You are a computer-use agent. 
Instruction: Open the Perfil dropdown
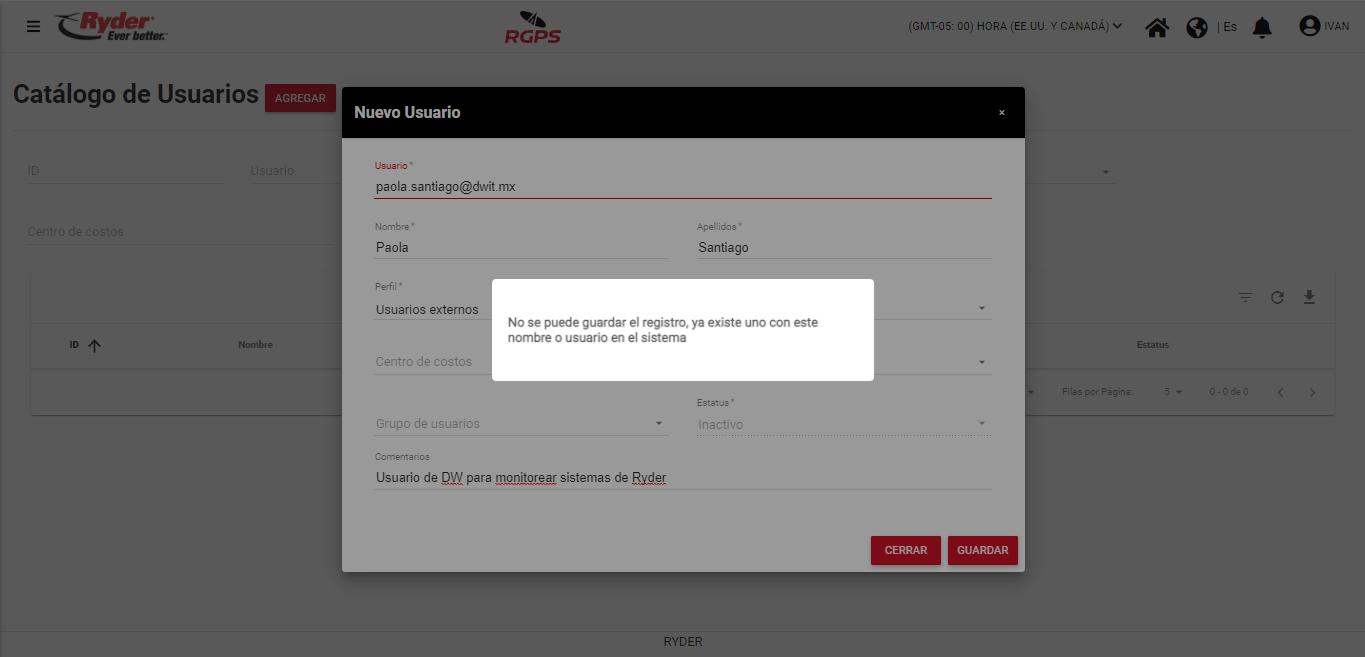point(981,309)
